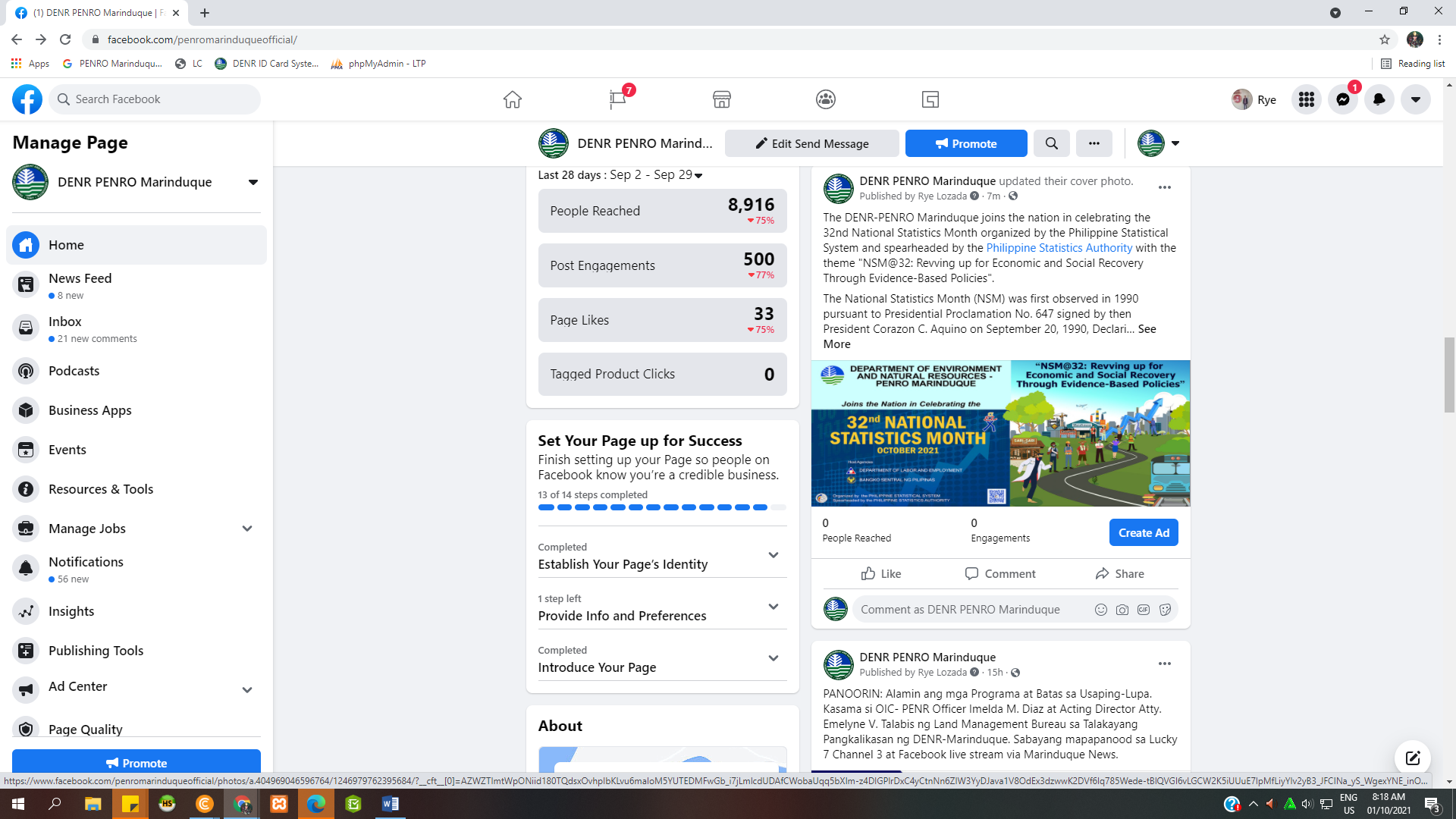Open Facebook Home feed icon
This screenshot has width=1456, height=819.
tap(513, 99)
